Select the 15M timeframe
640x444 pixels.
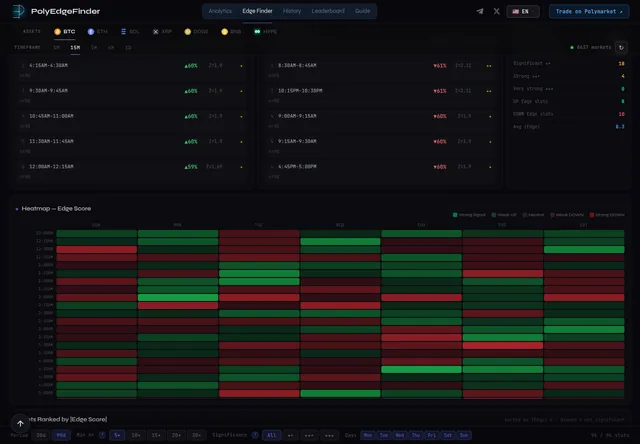pos(75,47)
